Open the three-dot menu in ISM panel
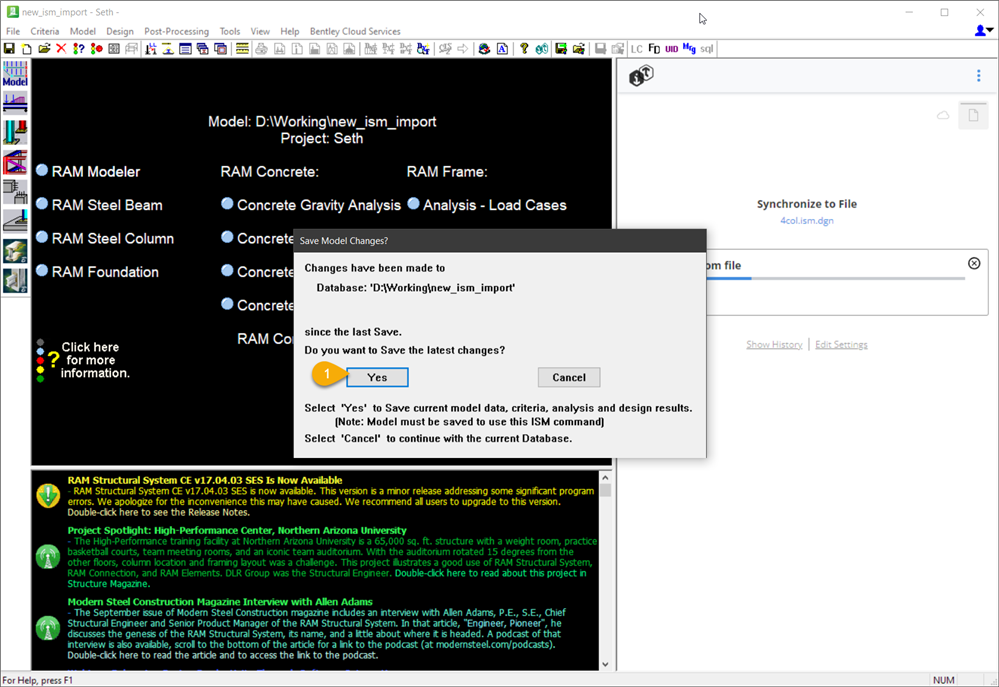Image resolution: width=999 pixels, height=687 pixels. click(x=978, y=76)
